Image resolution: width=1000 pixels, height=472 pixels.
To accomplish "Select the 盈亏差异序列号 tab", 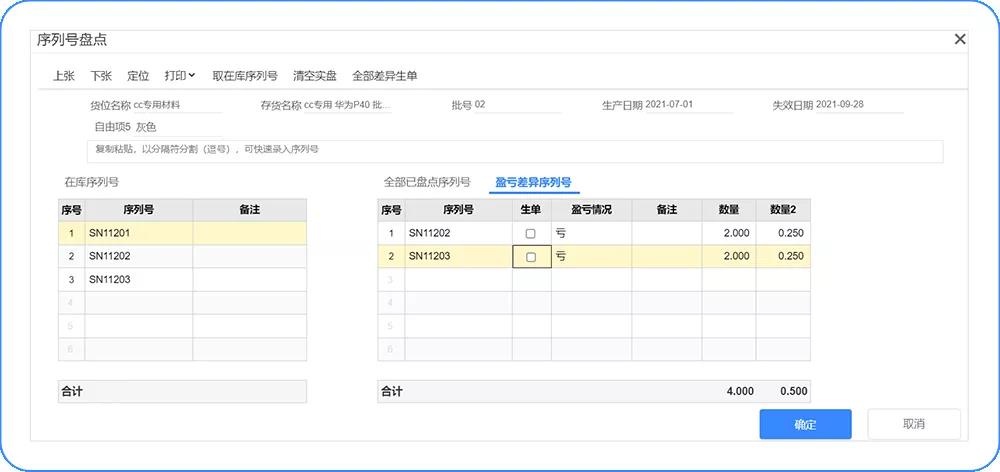I will click(534, 183).
